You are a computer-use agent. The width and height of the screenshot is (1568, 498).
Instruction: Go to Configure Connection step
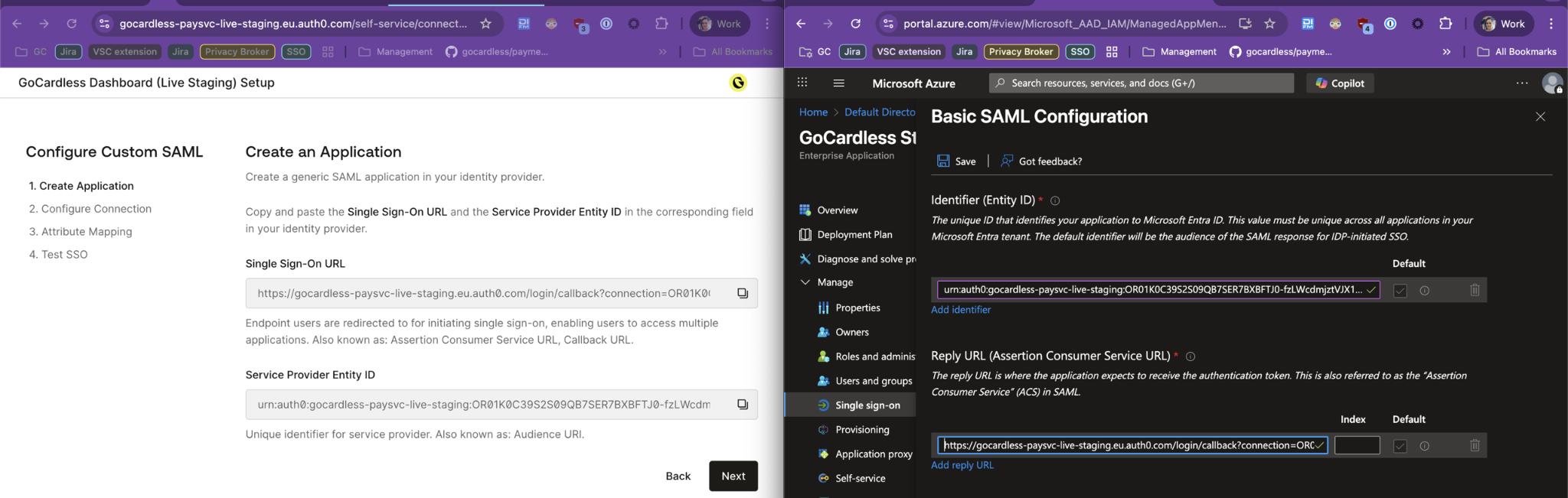coord(96,209)
